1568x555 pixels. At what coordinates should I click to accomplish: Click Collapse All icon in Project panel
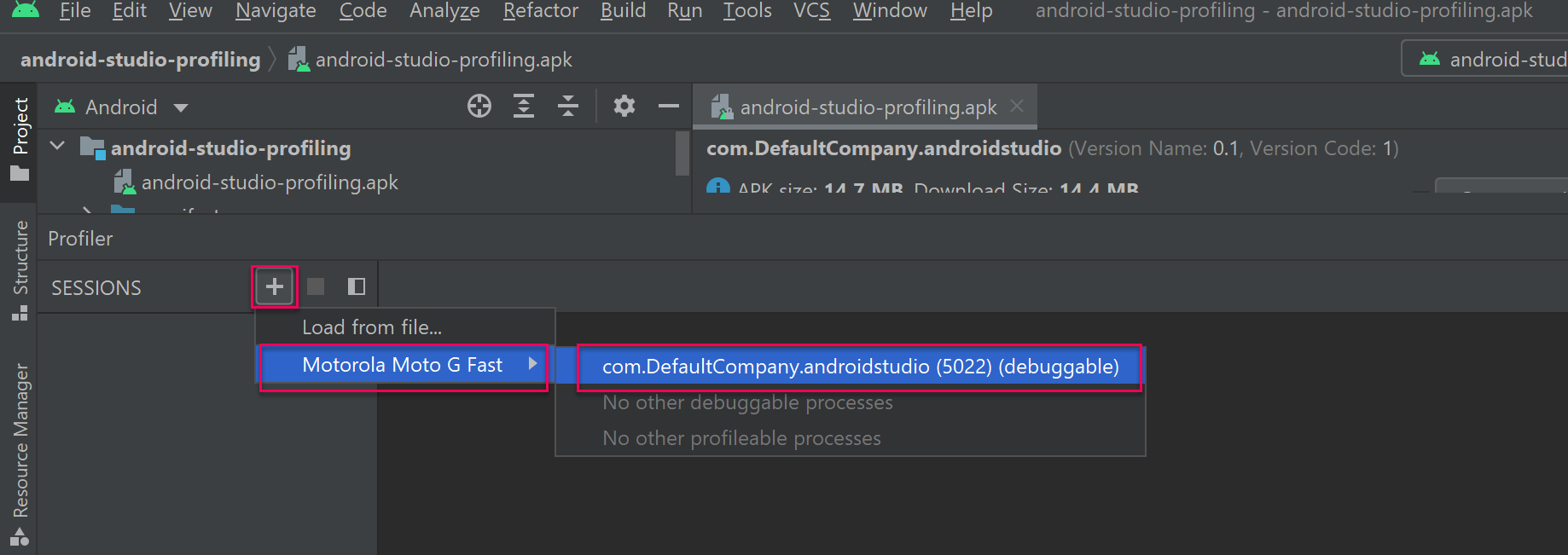(568, 107)
